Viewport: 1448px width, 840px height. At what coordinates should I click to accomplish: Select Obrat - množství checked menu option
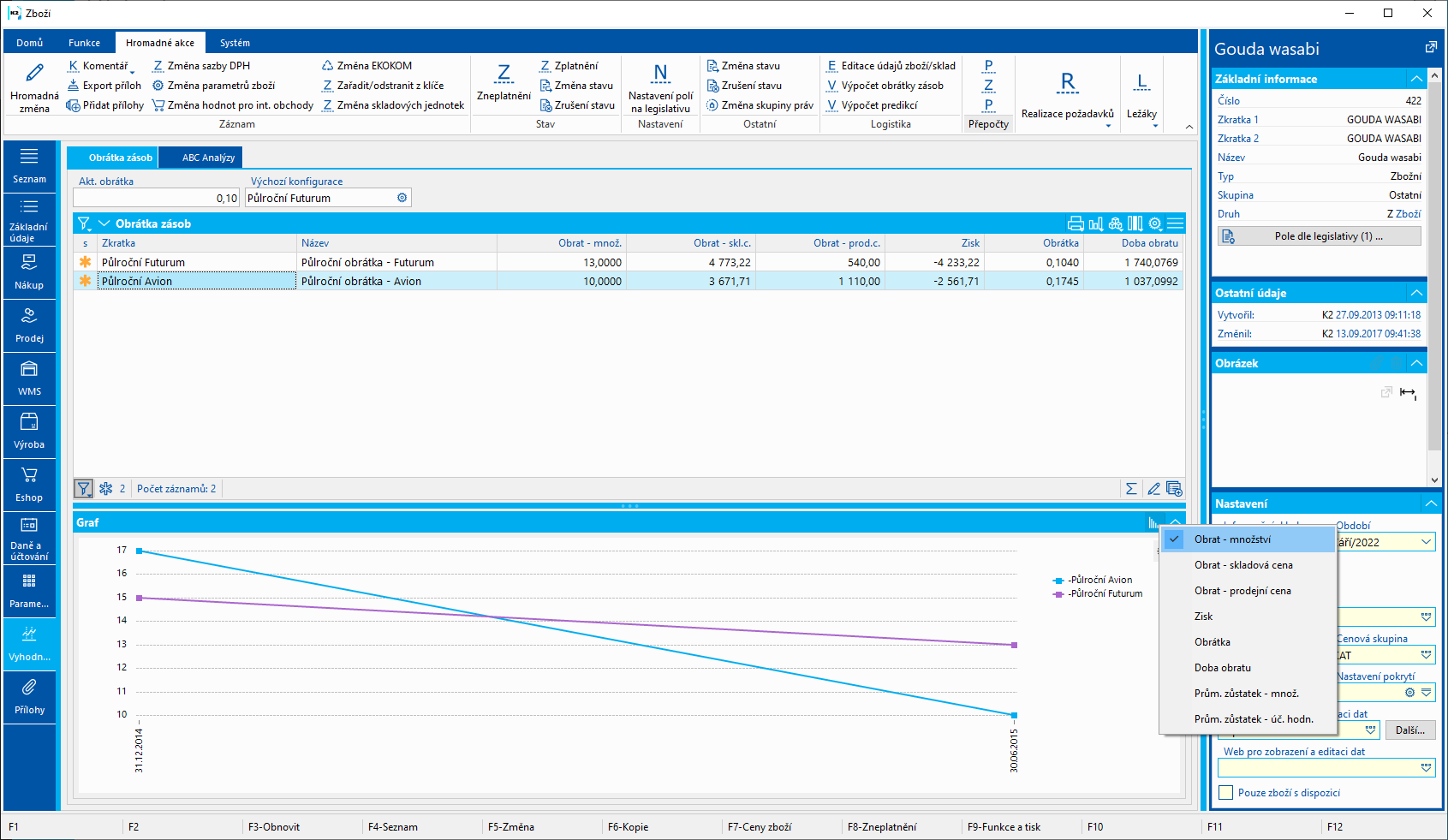coord(1232,539)
